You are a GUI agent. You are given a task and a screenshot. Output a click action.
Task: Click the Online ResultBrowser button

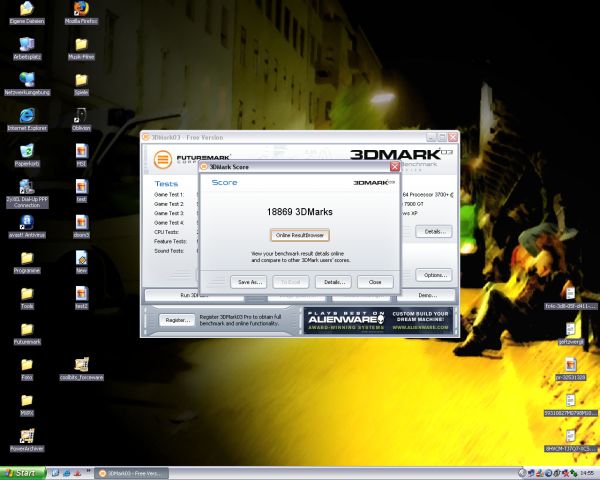[300, 235]
